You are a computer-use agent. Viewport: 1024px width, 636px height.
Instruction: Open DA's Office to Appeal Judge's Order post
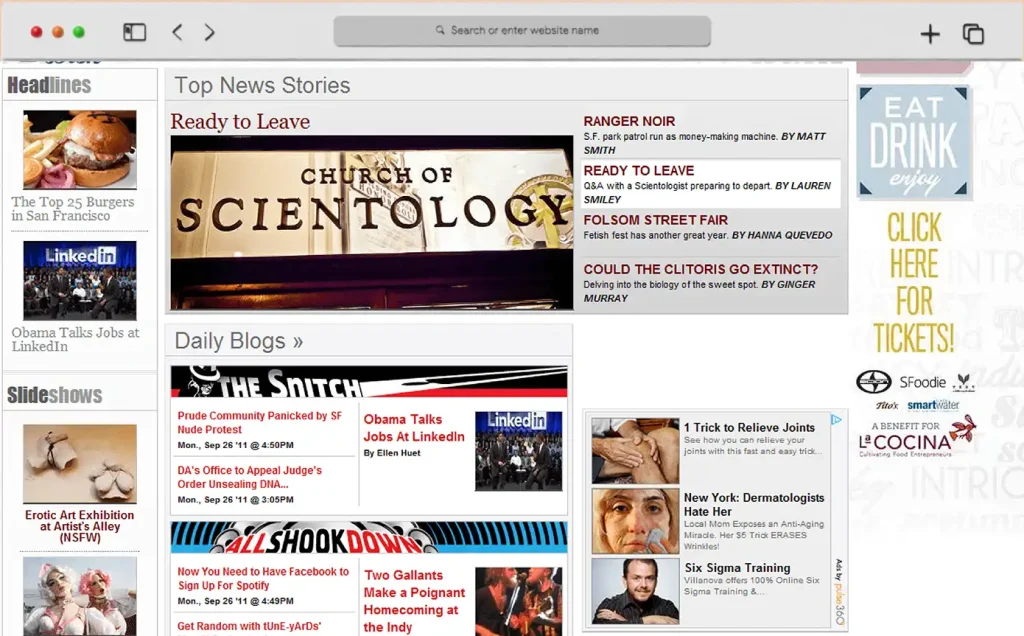point(249,477)
